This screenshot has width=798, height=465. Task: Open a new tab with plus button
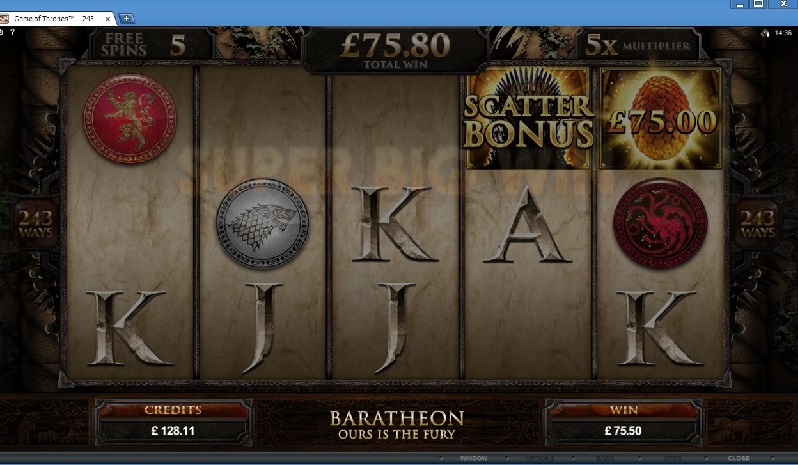click(126, 19)
